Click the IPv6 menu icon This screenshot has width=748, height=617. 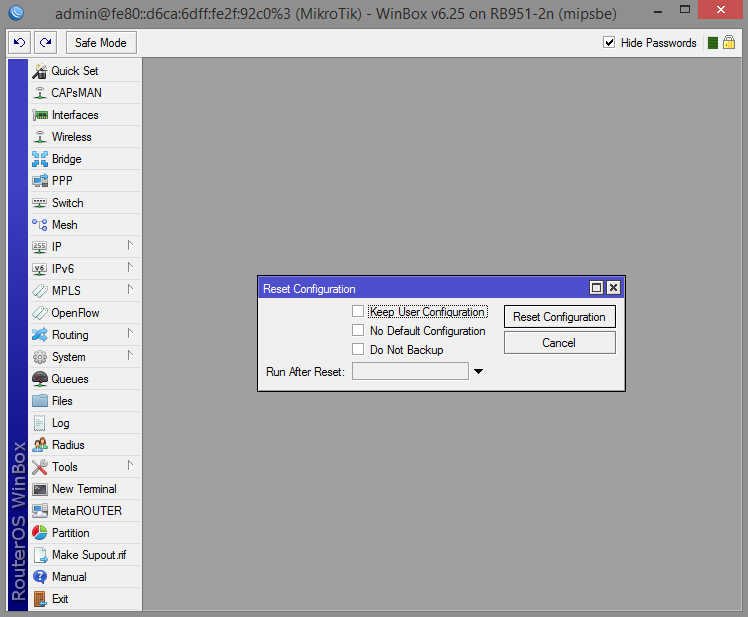click(x=40, y=269)
